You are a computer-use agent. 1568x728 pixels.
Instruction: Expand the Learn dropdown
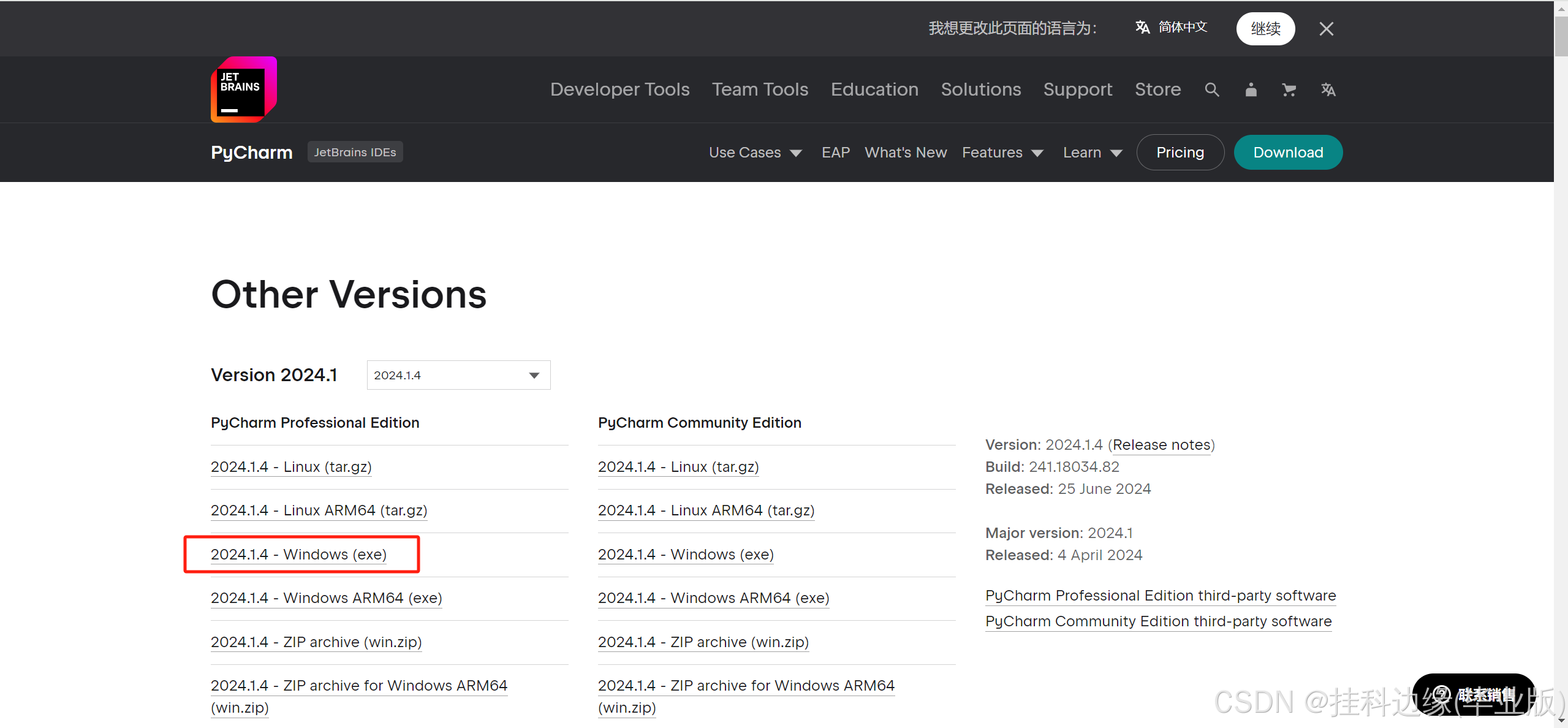(1093, 153)
